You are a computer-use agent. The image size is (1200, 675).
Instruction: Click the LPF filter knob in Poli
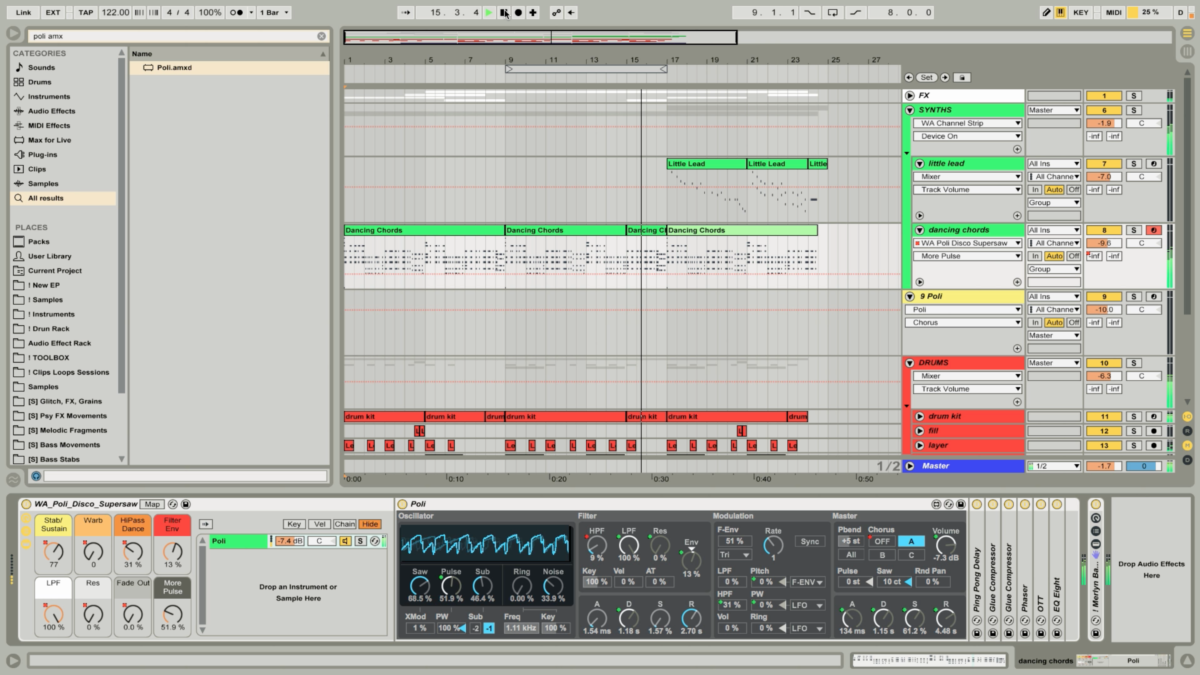point(630,545)
